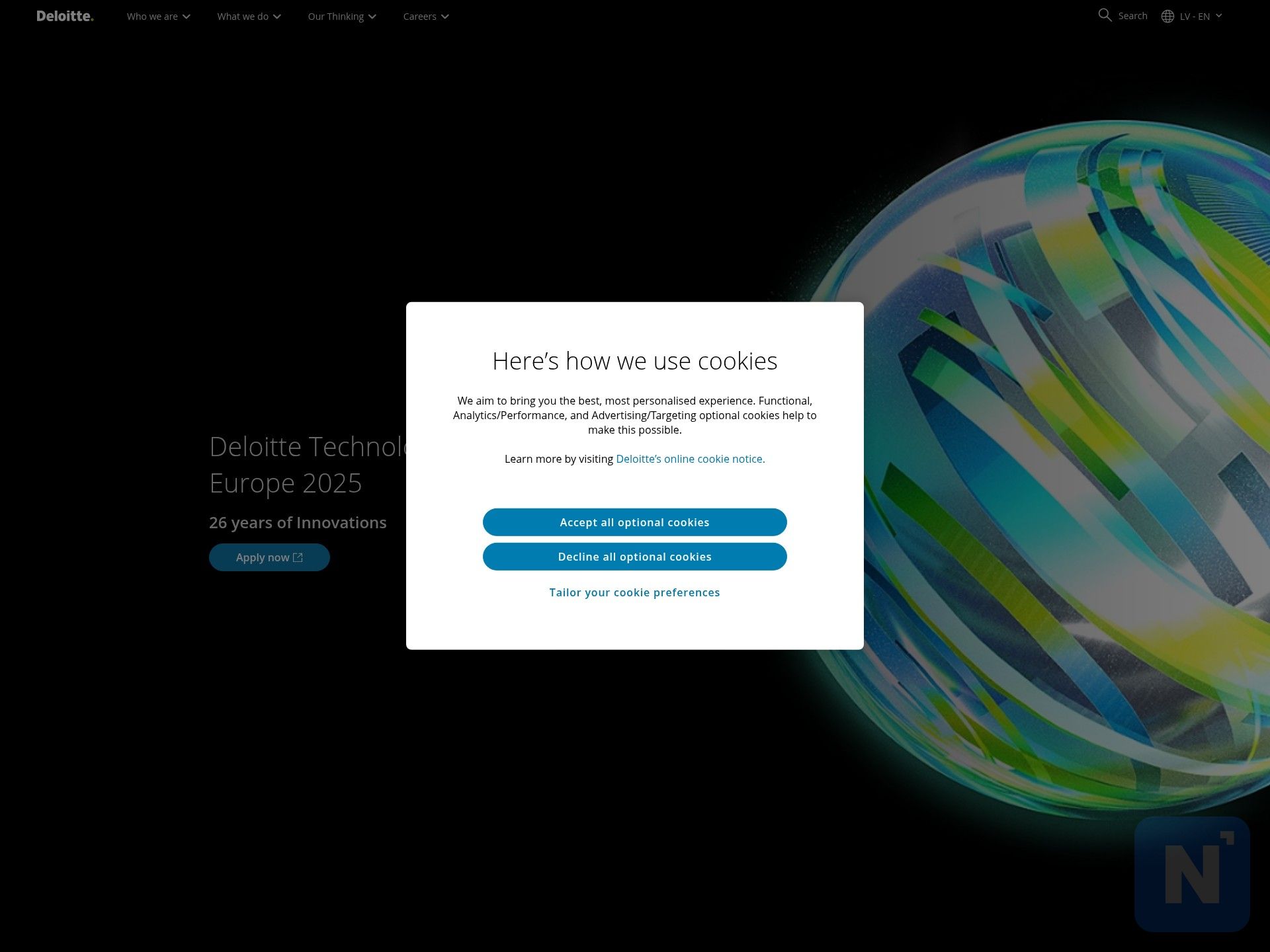This screenshot has width=1270, height=952.
Task: Open the What we do menu
Action: coord(249,17)
